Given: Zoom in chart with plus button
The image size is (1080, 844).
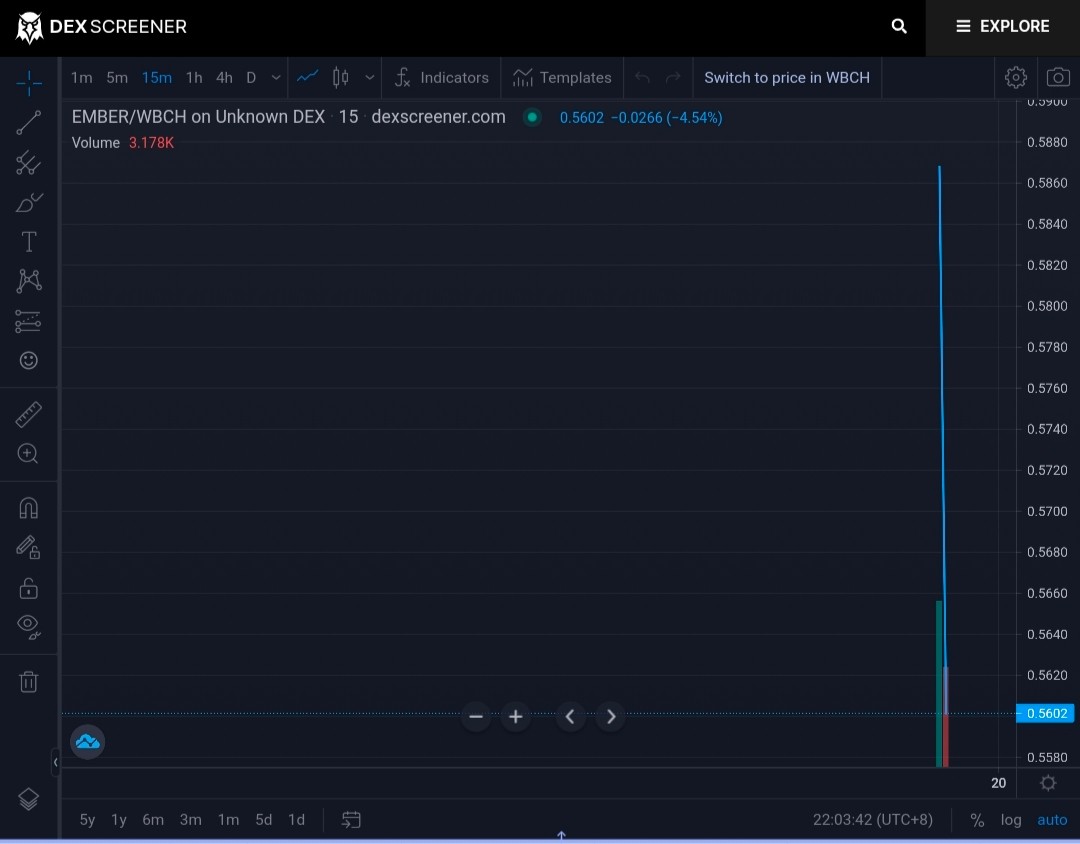Looking at the screenshot, I should coord(516,717).
